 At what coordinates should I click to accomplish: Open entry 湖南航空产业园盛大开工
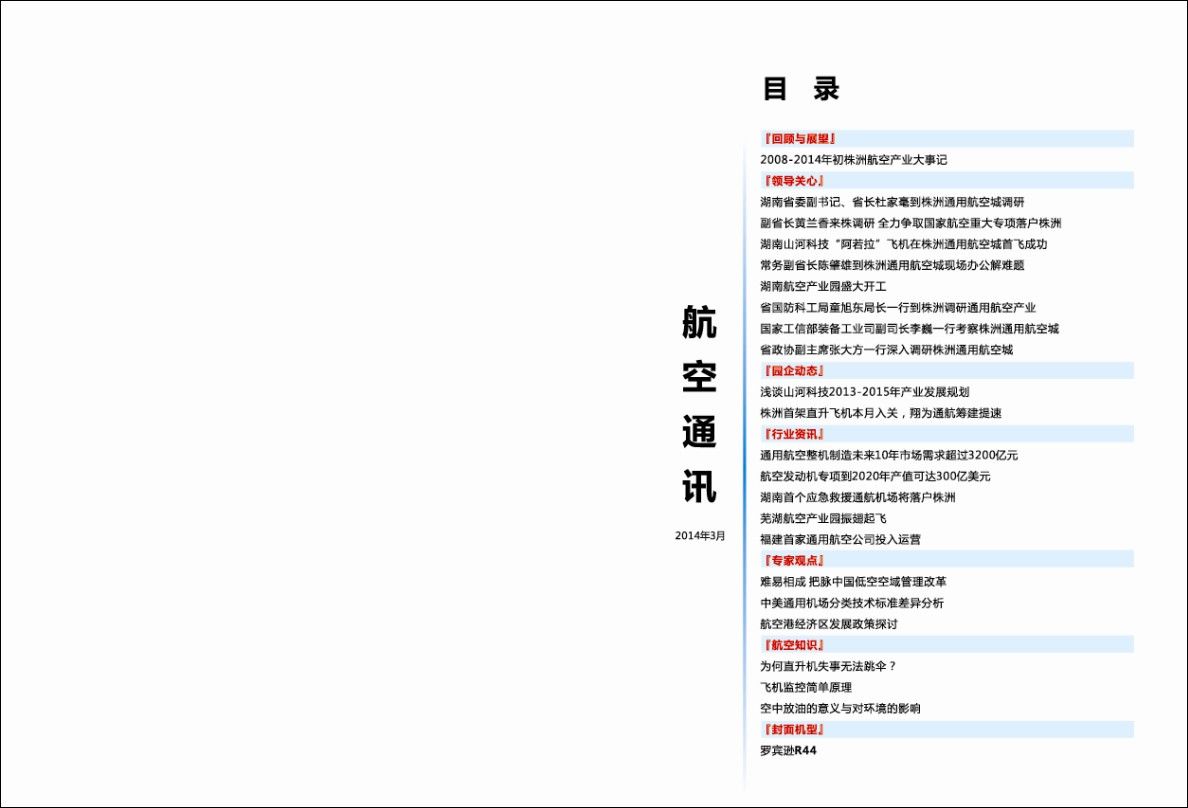click(x=823, y=287)
